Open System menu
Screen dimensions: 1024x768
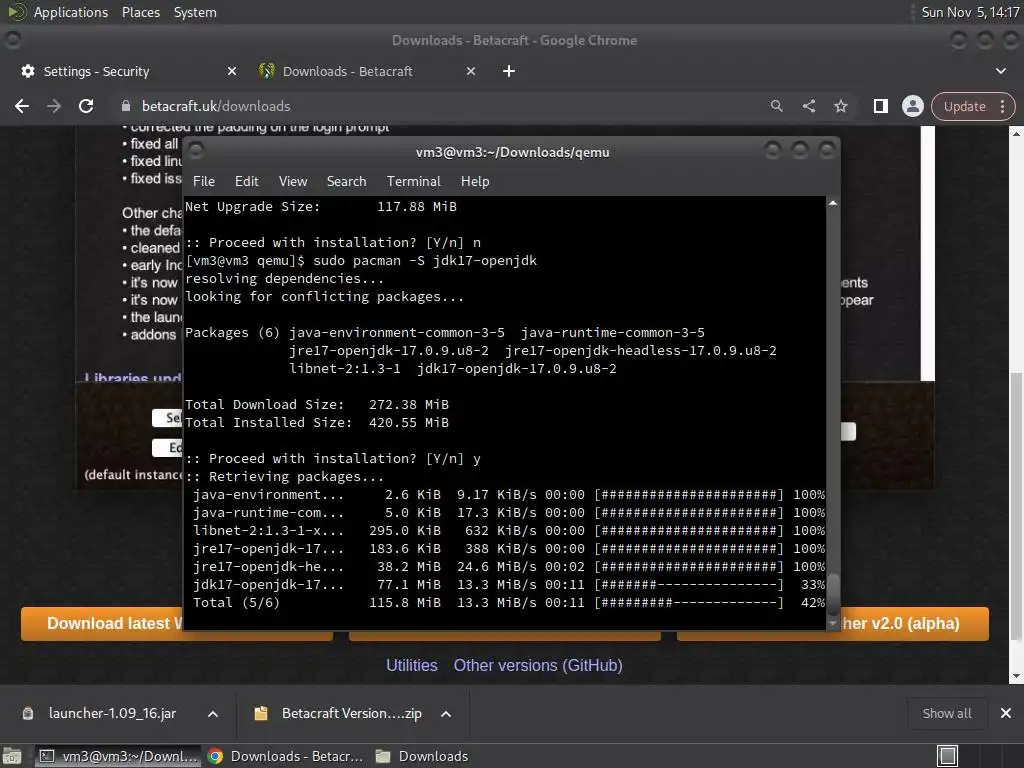coord(195,12)
